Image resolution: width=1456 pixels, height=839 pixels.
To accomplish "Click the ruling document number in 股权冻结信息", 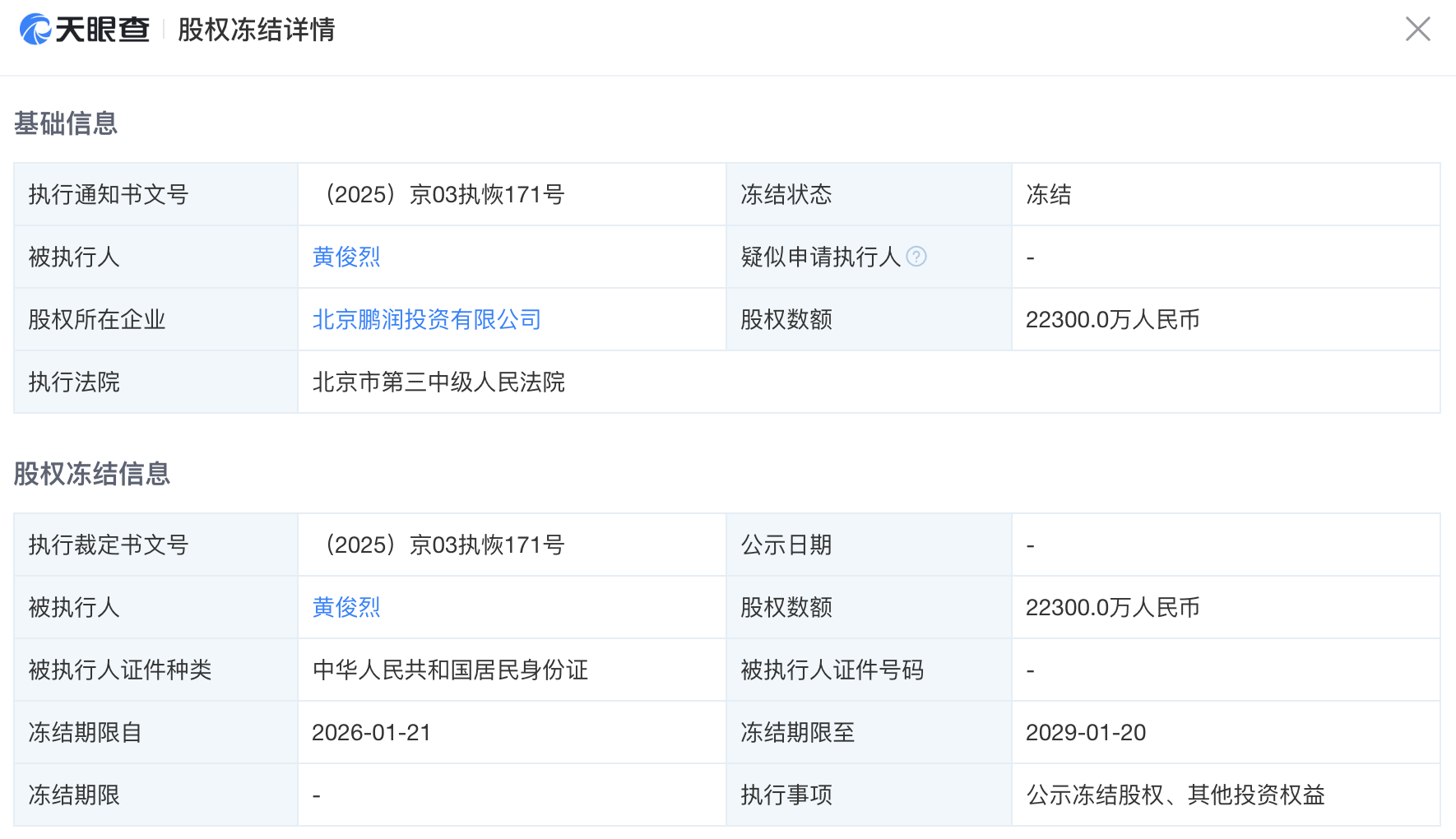I will [x=444, y=545].
